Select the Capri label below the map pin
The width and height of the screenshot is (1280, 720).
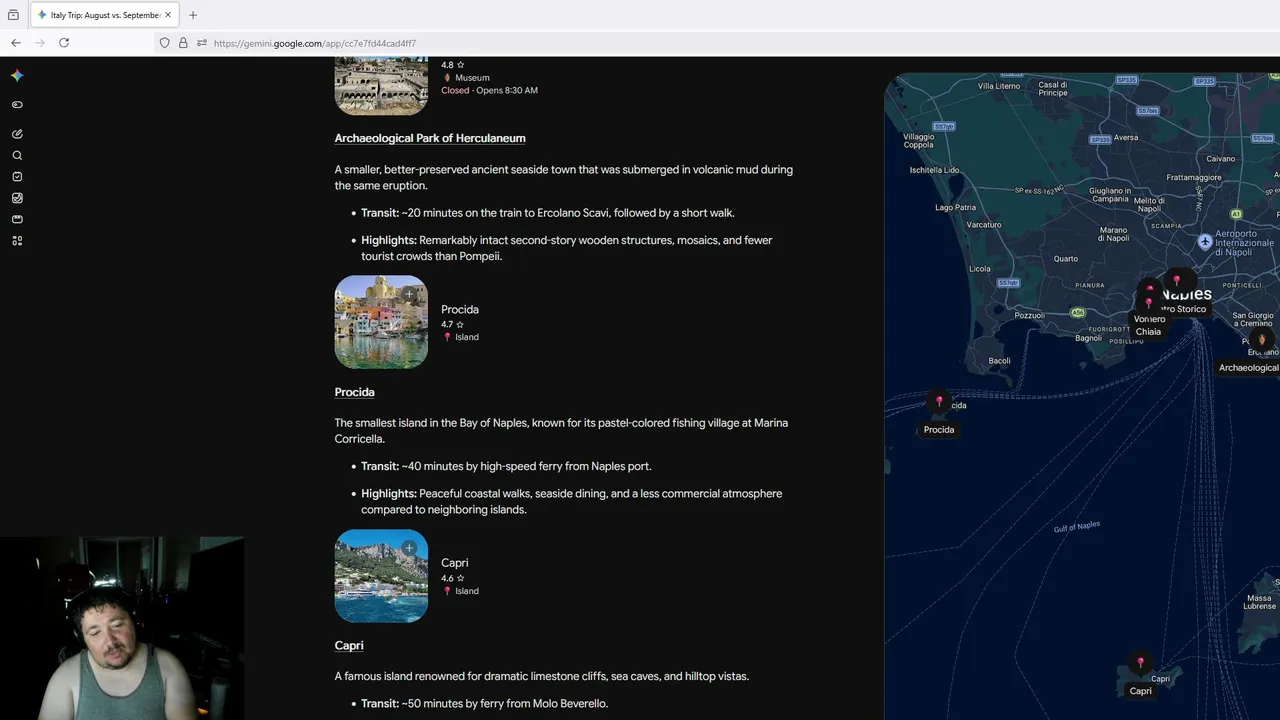coord(1141,691)
